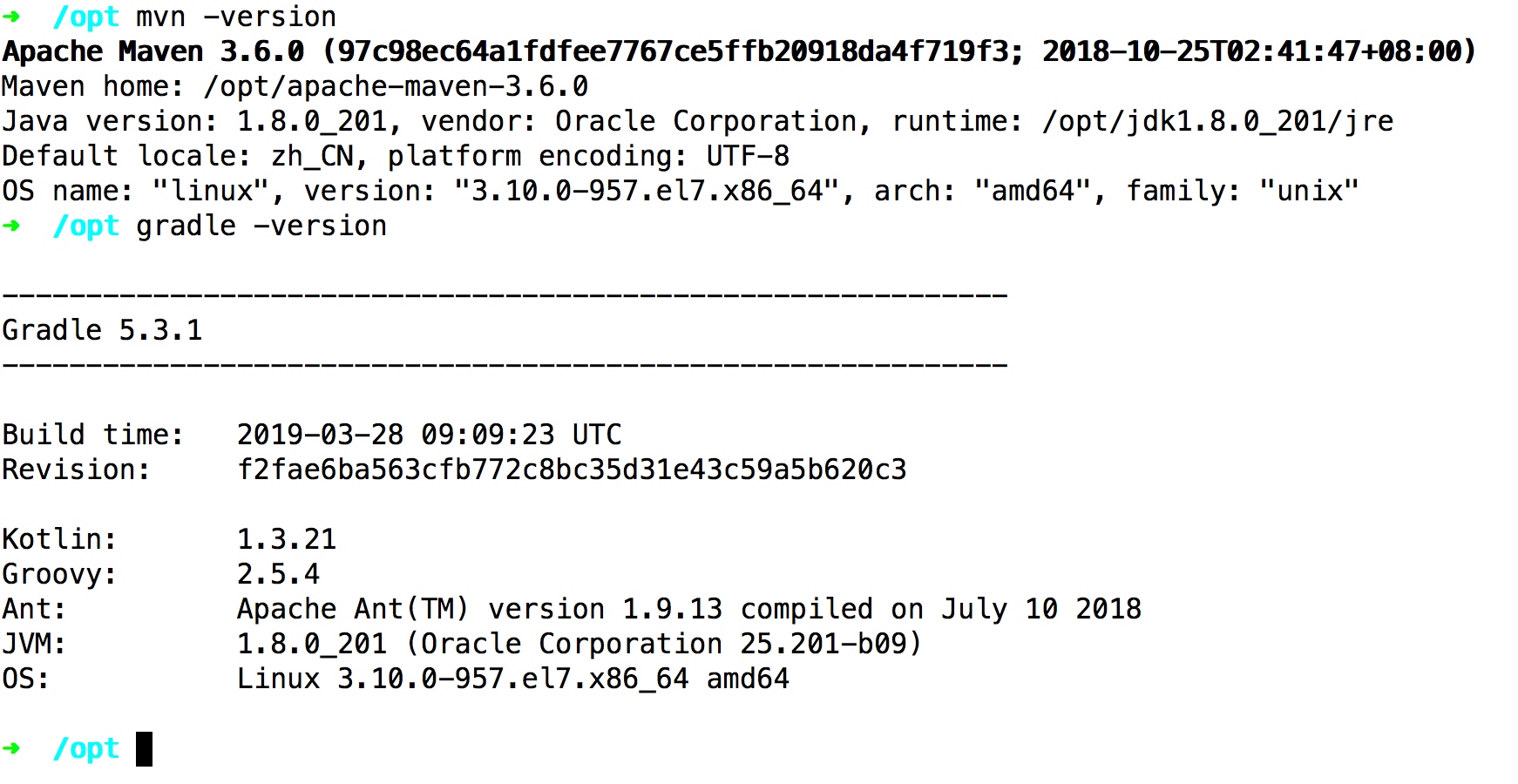Click the bold 'Apache Maven 3.6.0' text
Viewport: 1518px width, 784px height.
(x=153, y=51)
